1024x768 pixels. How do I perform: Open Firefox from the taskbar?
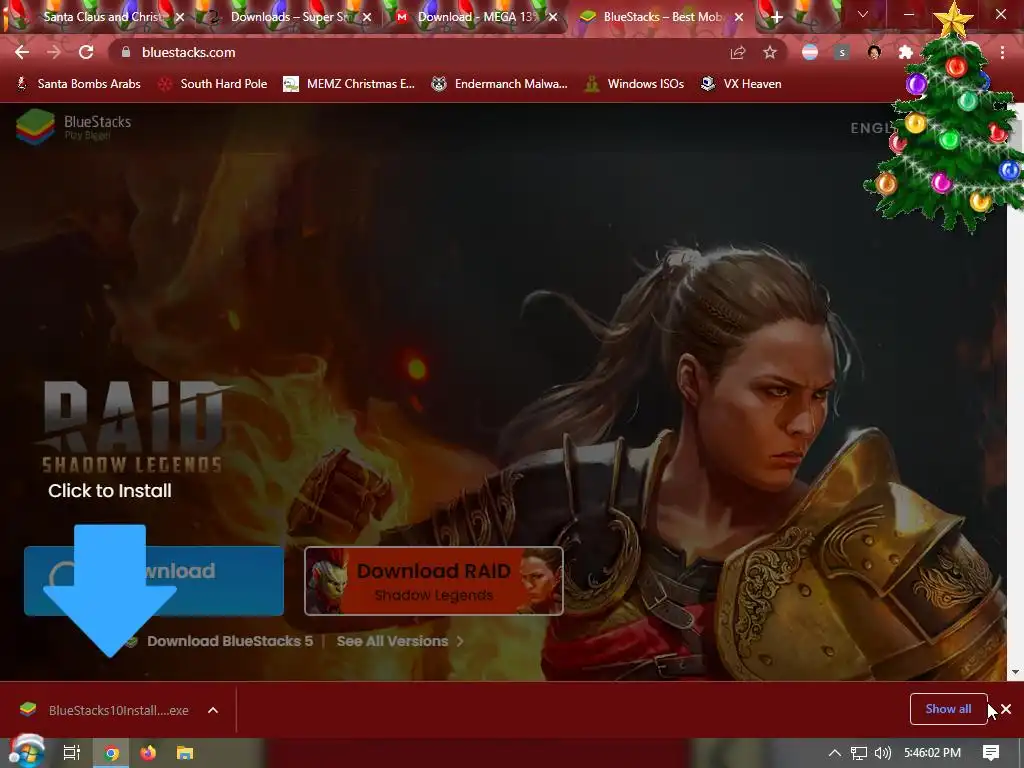[148, 753]
